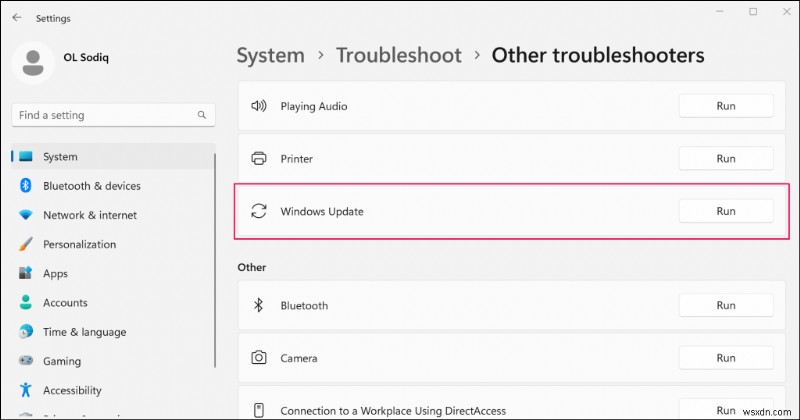Click the Camera label text

pyautogui.click(x=298, y=358)
